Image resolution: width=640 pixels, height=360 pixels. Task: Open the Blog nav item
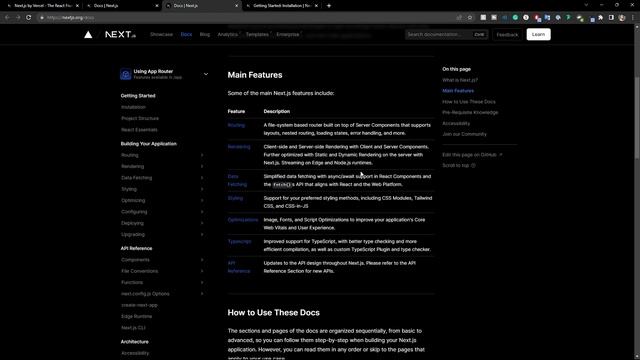click(x=205, y=35)
